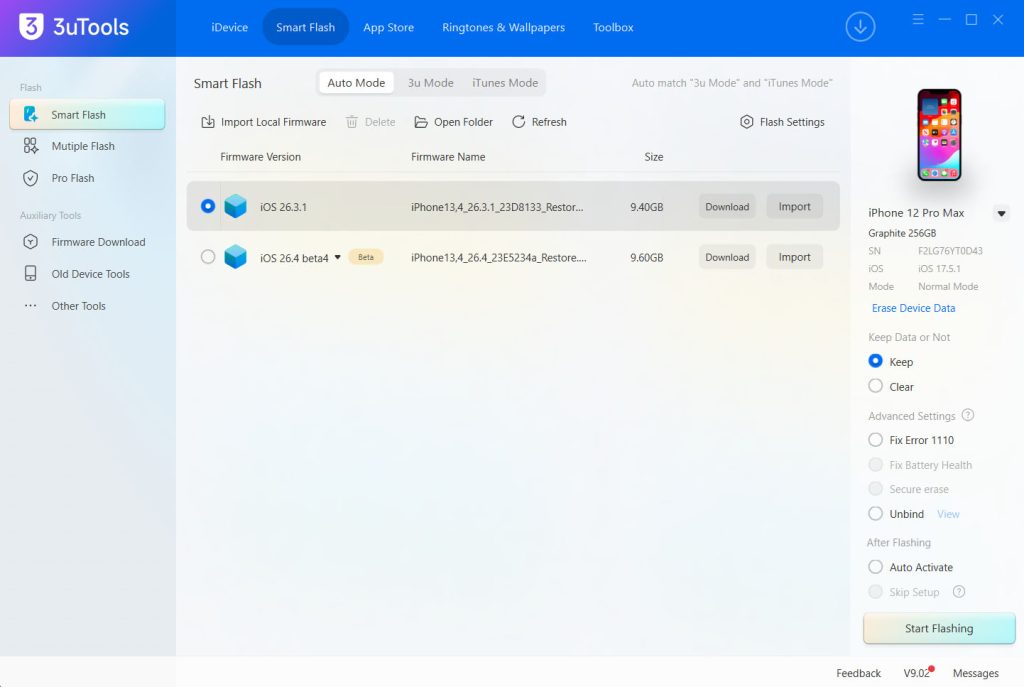Open the iPhone 12 Pro Max device dropdown
This screenshot has height=687, width=1024.
click(x=1001, y=213)
